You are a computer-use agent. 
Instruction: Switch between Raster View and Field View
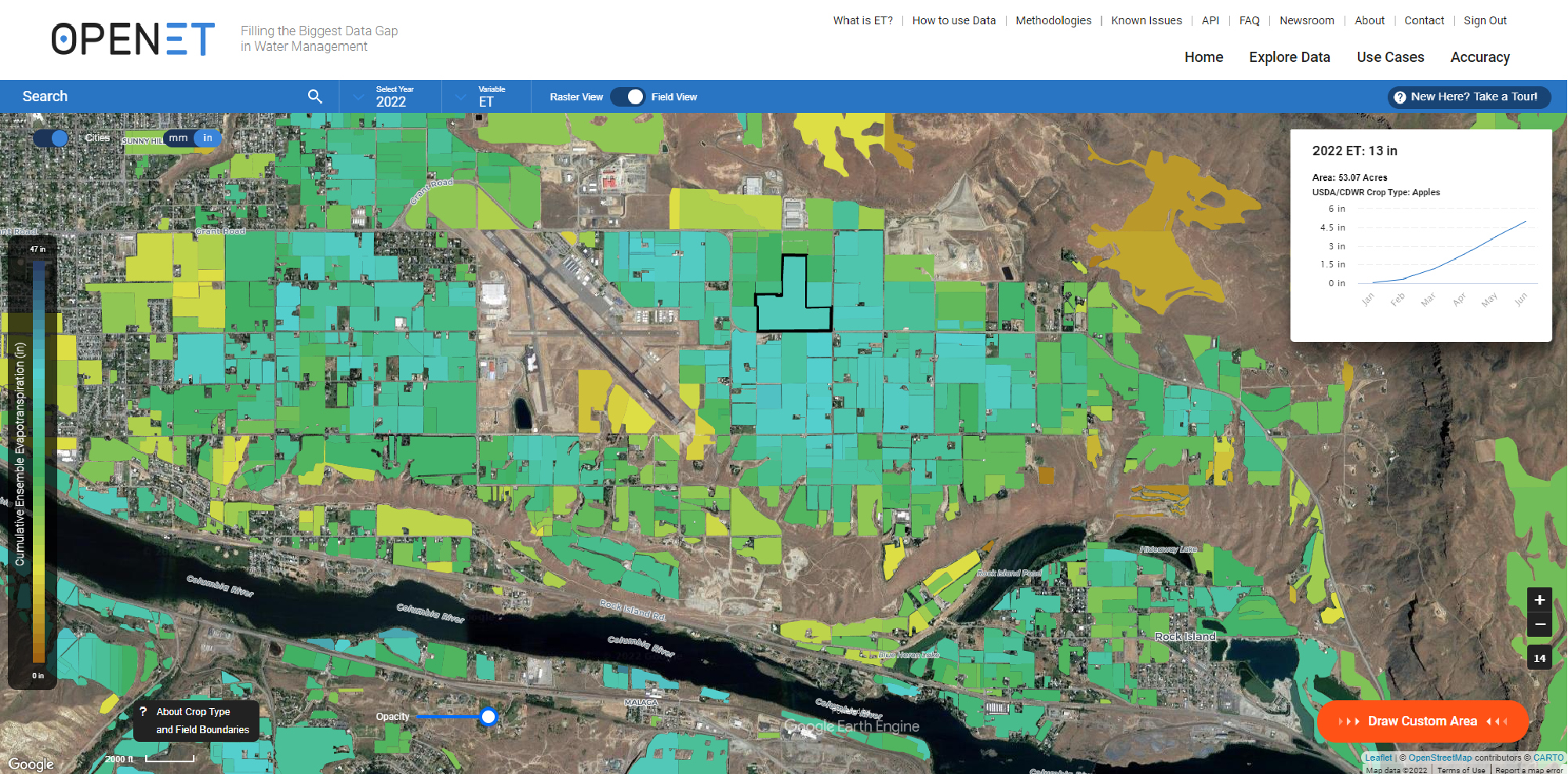pos(627,96)
